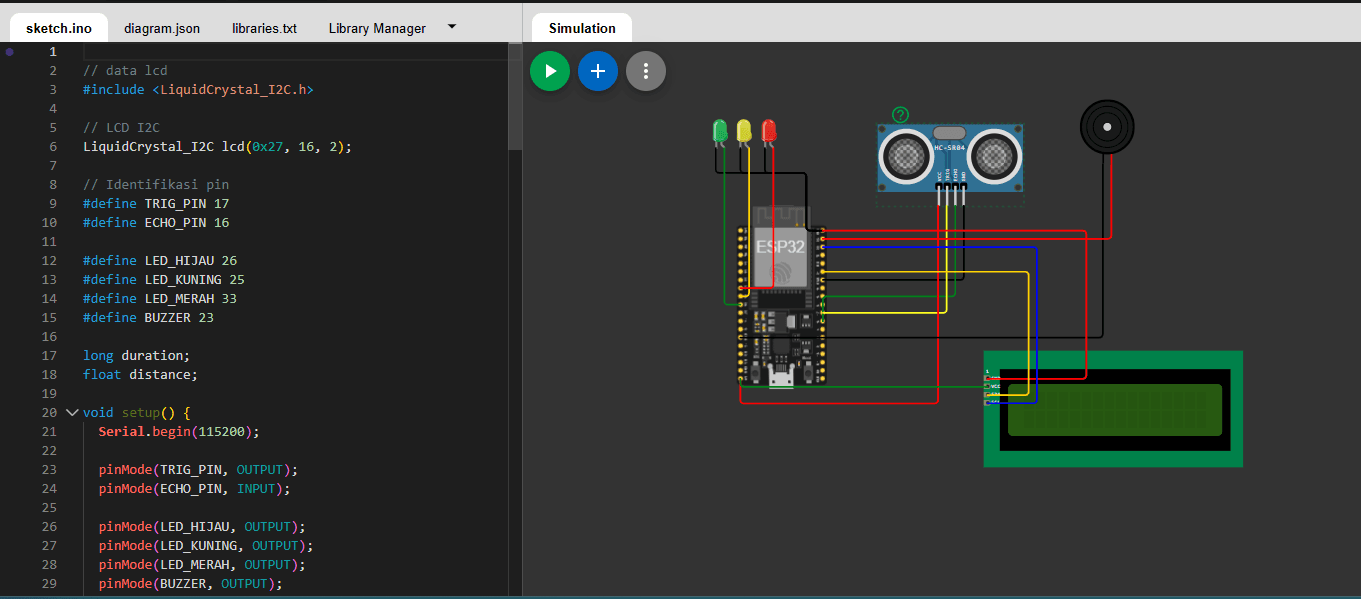Click the "#define LED_MERAH 33" line
Image resolution: width=1361 pixels, height=599 pixels.
coord(160,298)
